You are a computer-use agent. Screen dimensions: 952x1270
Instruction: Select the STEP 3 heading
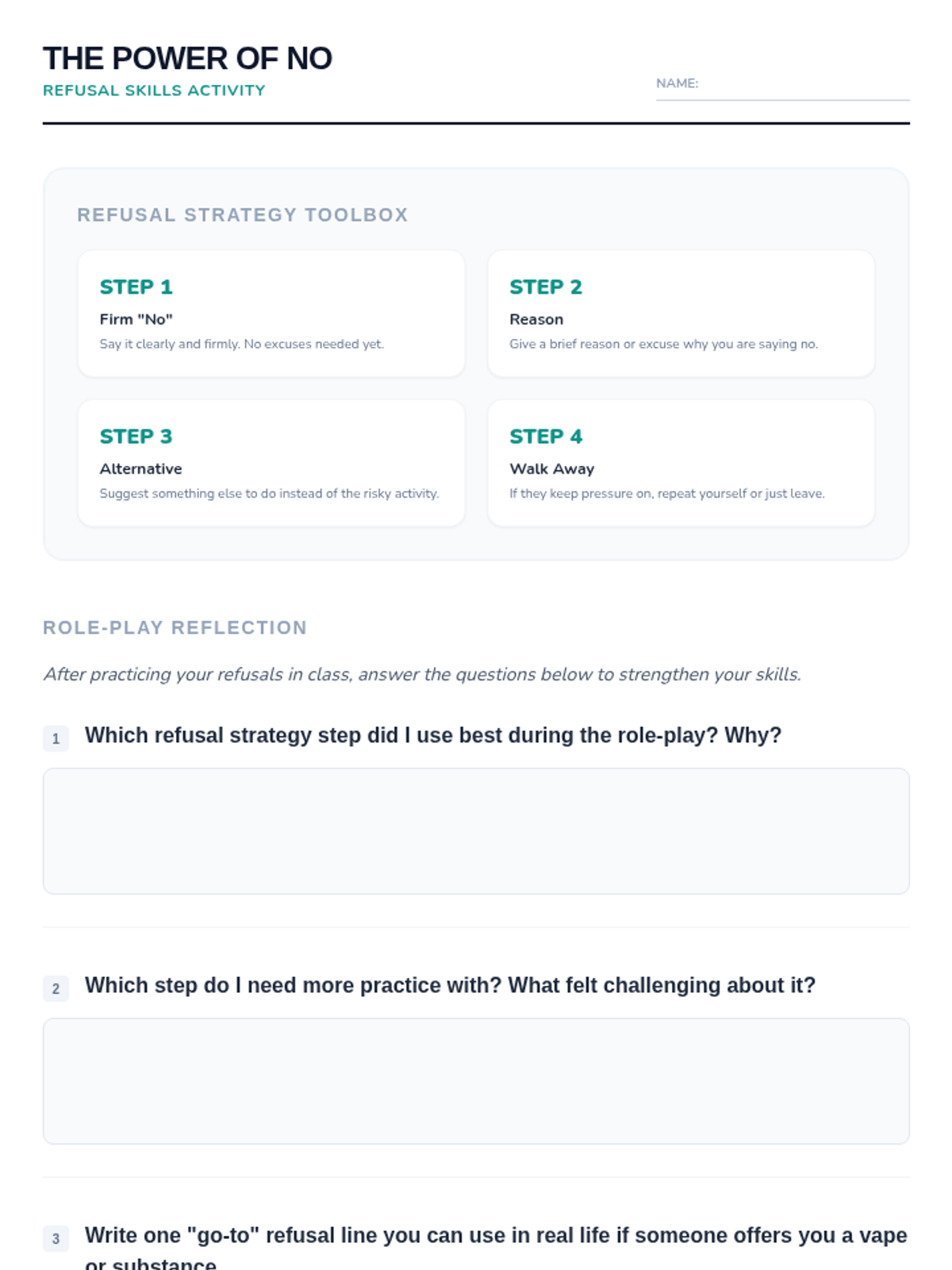[136, 436]
